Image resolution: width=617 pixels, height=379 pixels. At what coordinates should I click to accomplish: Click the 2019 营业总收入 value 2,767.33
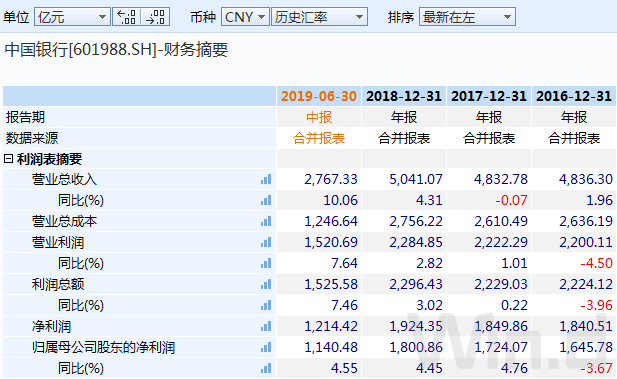(331, 179)
